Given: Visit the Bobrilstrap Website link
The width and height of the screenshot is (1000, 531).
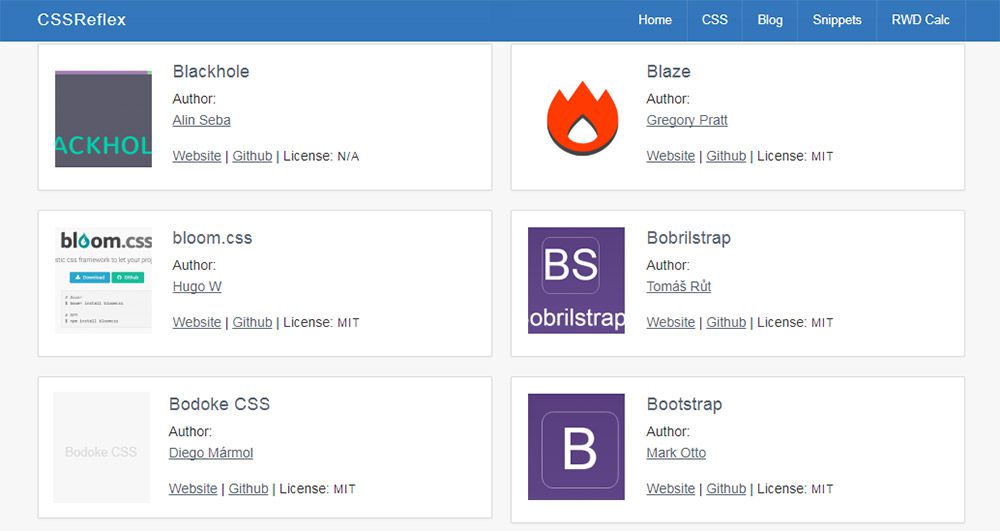Looking at the screenshot, I should click(x=670, y=322).
